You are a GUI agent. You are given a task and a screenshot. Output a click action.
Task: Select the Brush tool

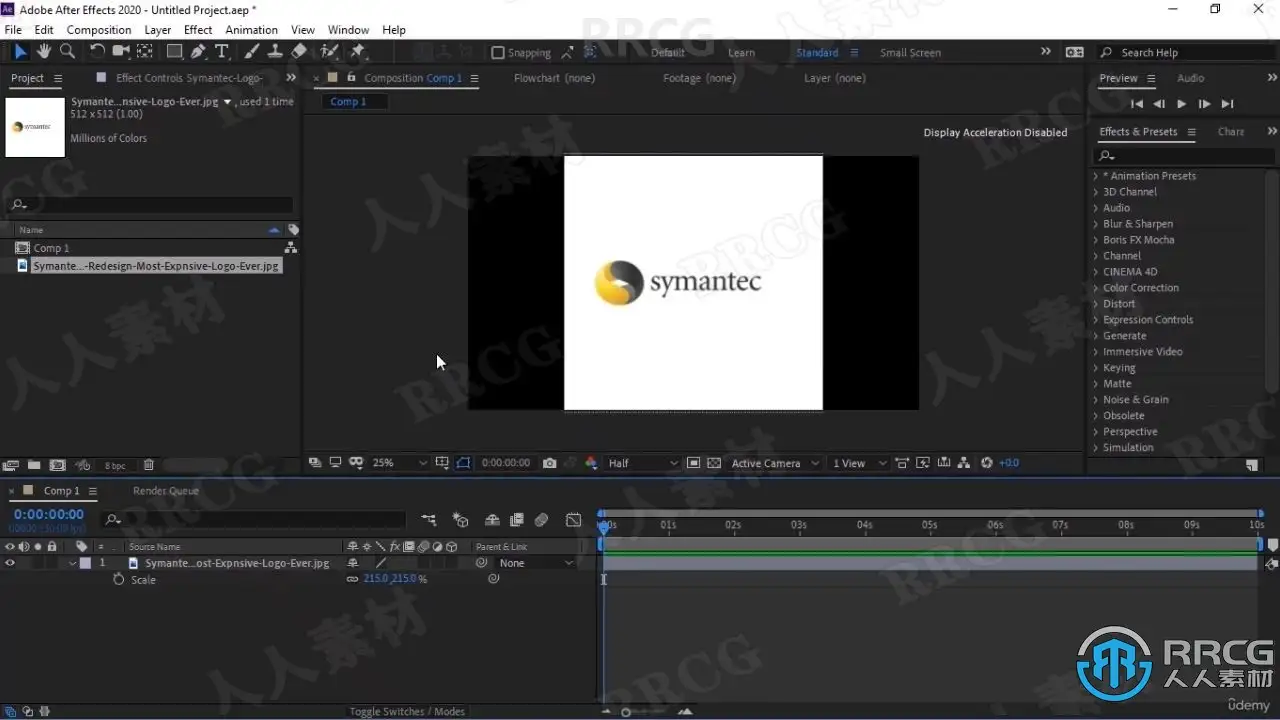point(251,52)
